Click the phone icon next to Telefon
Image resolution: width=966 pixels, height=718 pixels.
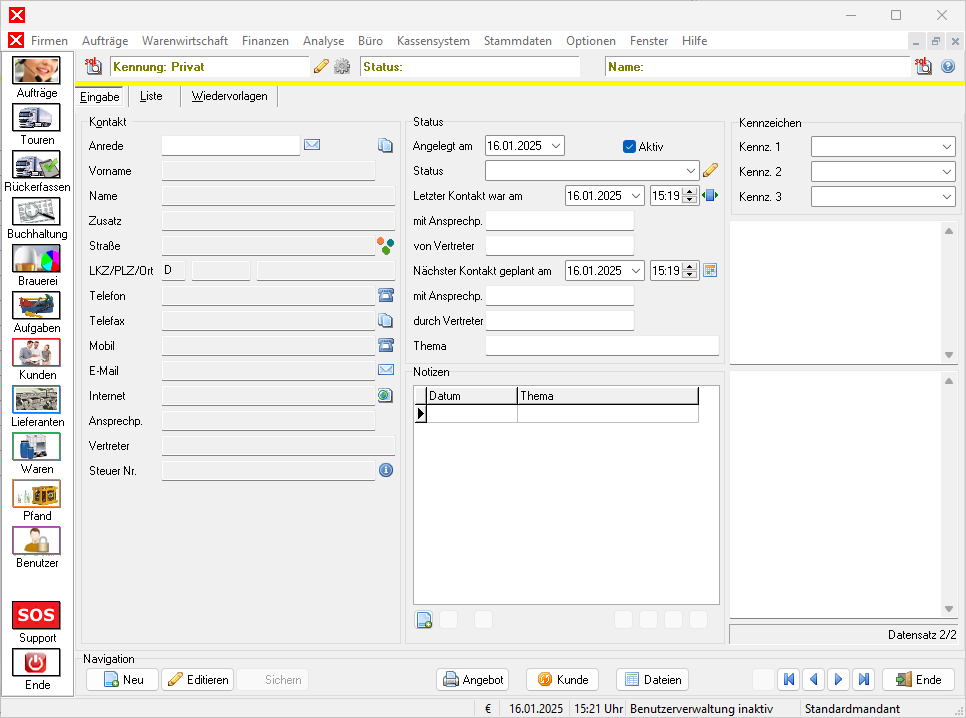(x=385, y=296)
